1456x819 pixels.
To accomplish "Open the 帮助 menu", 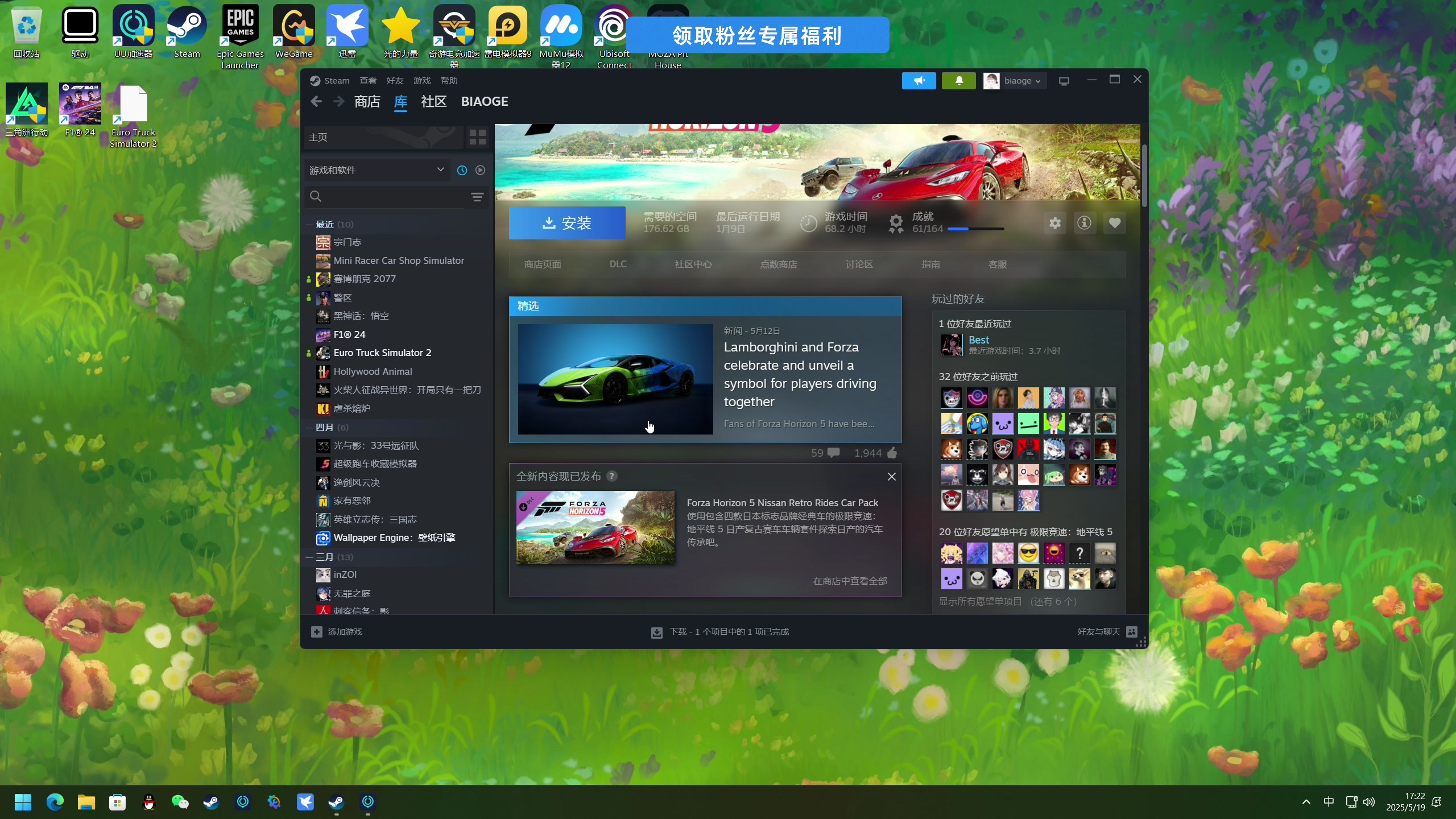I will pyautogui.click(x=449, y=81).
